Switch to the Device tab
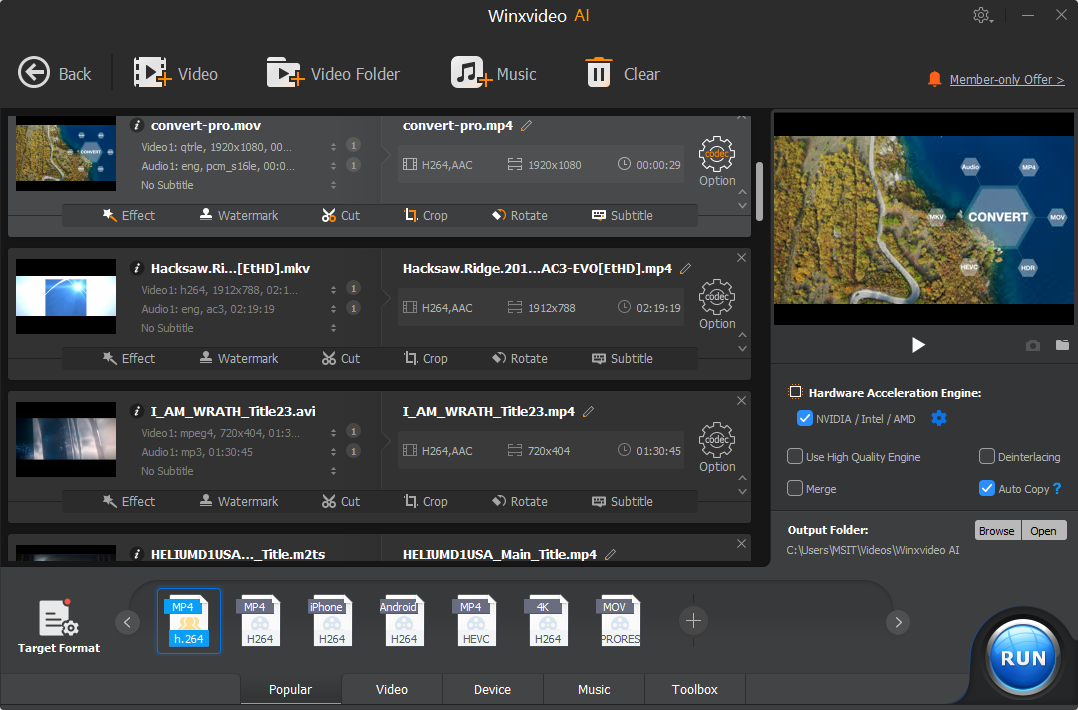1078x710 pixels. pos(492,689)
